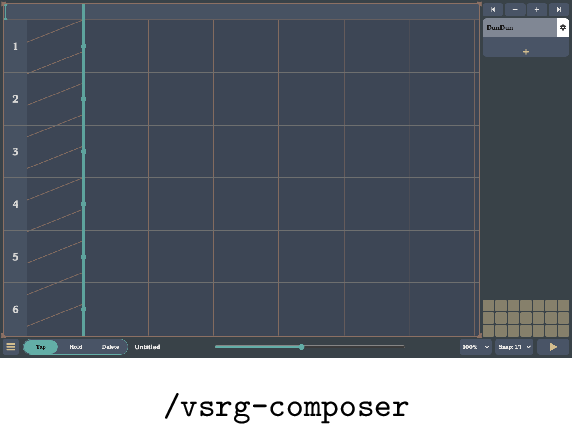
Task: Click the Untitled song name label
Action: (147, 347)
